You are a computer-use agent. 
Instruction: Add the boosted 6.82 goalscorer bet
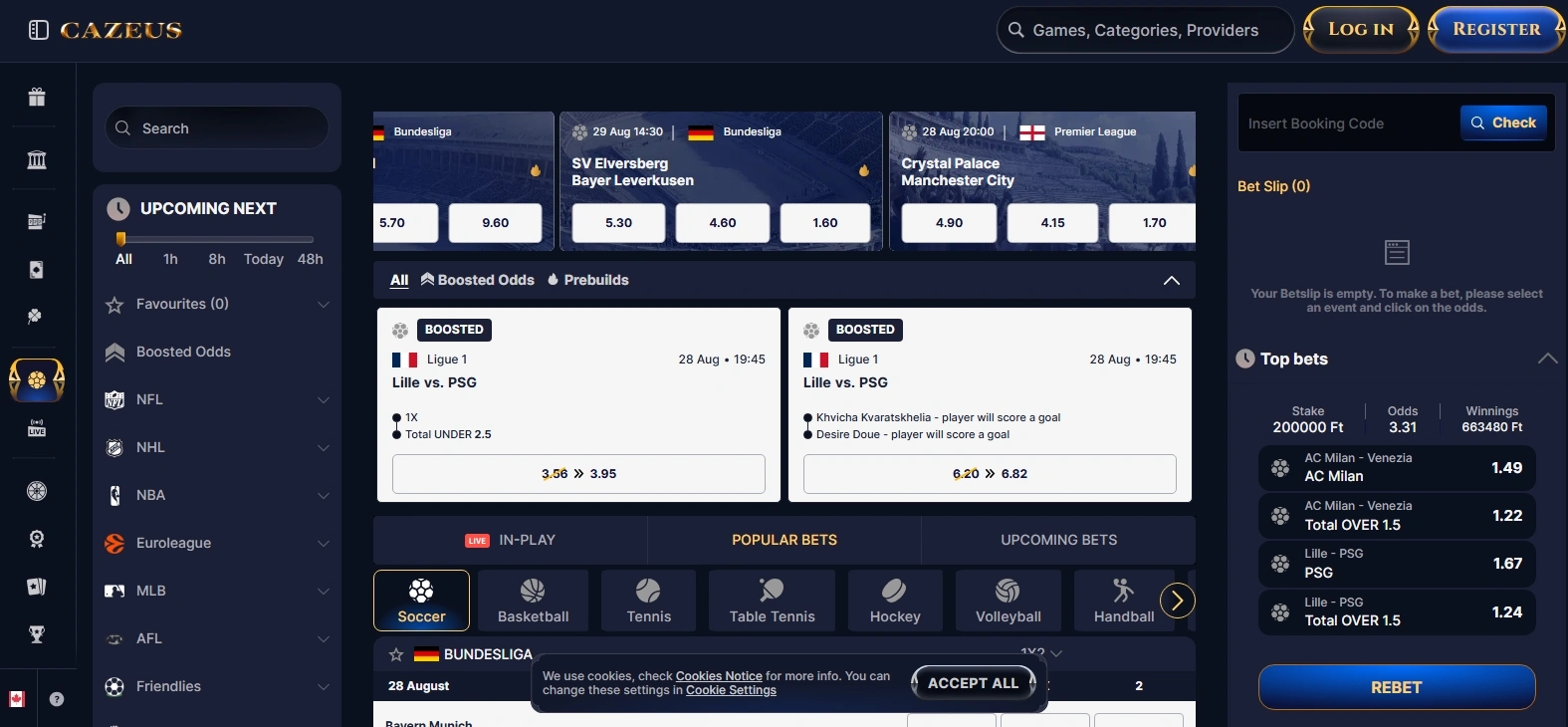point(990,474)
